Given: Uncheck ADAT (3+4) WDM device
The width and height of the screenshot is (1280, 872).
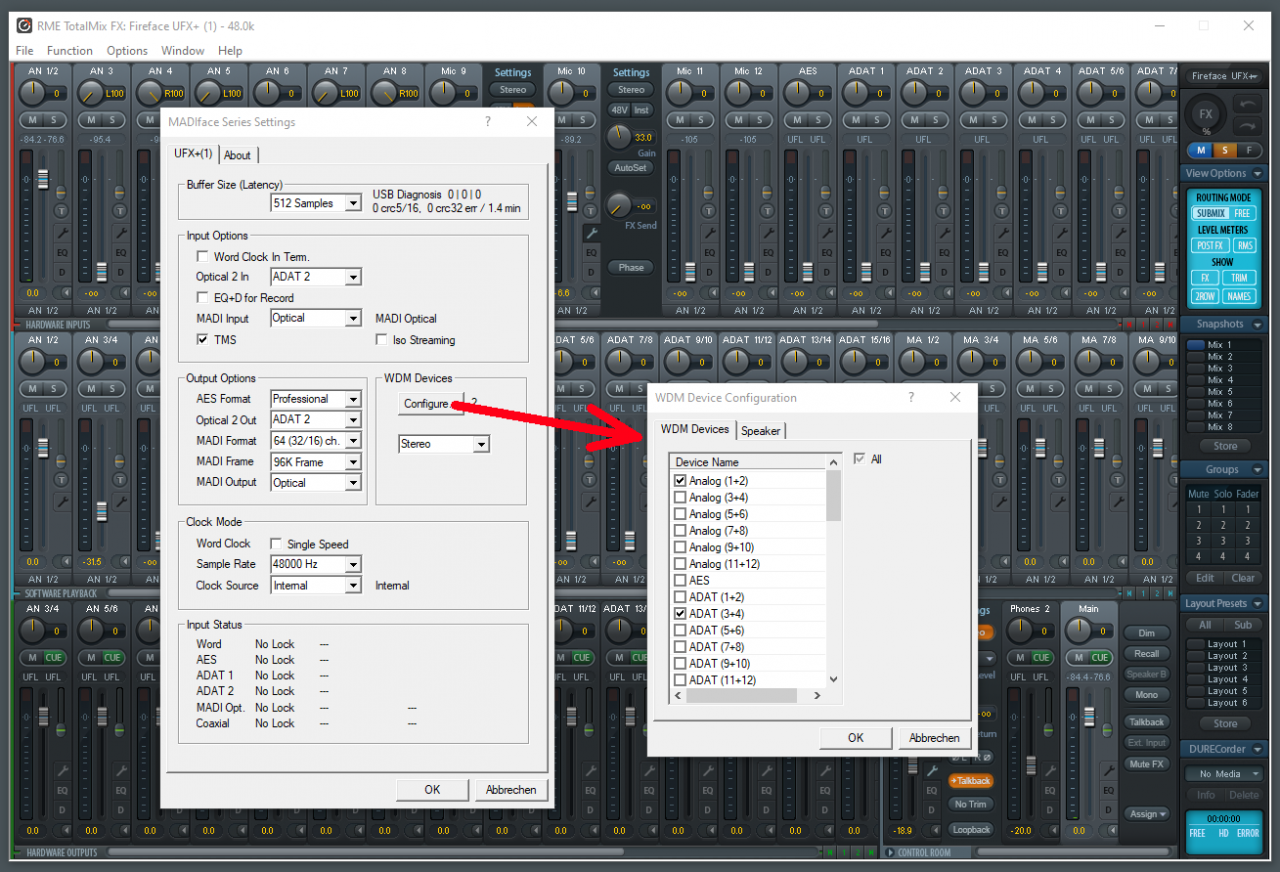Looking at the screenshot, I should tap(680, 613).
